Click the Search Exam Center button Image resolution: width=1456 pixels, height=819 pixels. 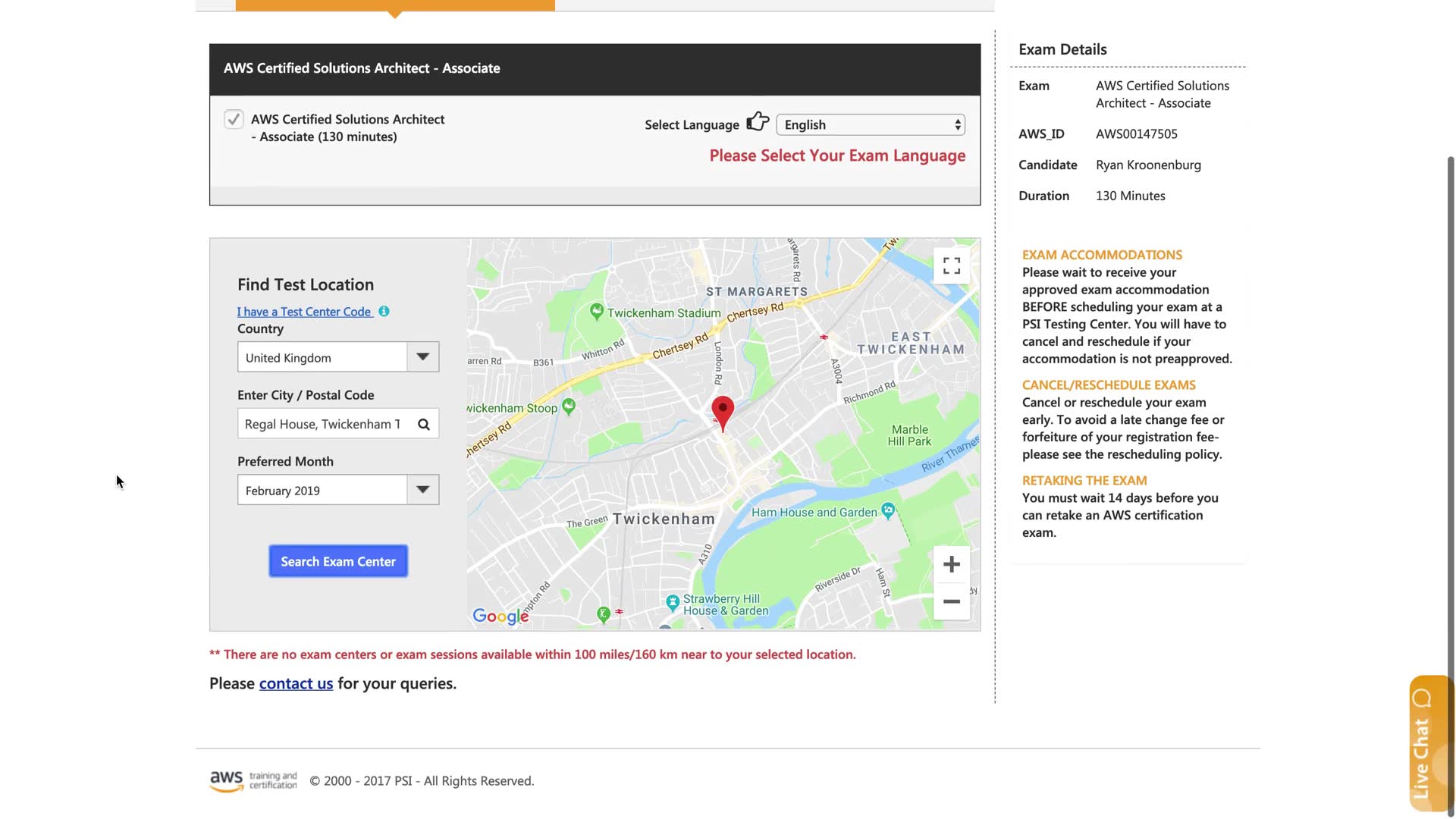338,561
